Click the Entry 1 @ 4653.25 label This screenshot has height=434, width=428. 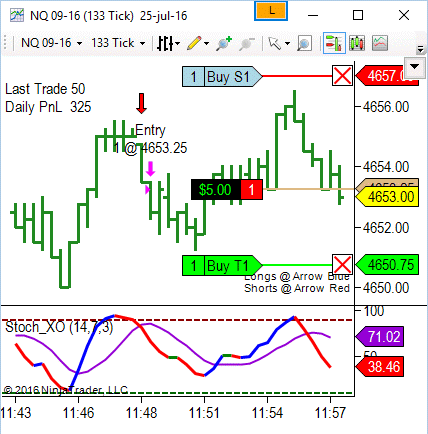click(150, 139)
